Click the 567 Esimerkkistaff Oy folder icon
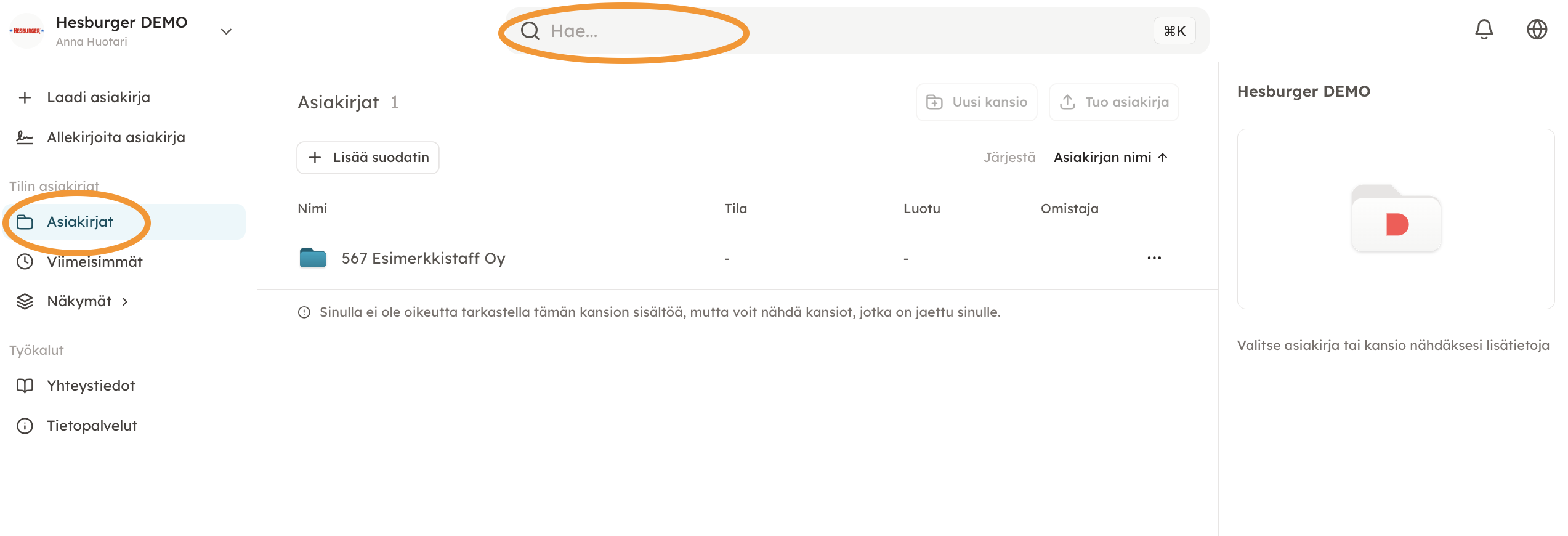1568x536 pixels. pos(313,258)
